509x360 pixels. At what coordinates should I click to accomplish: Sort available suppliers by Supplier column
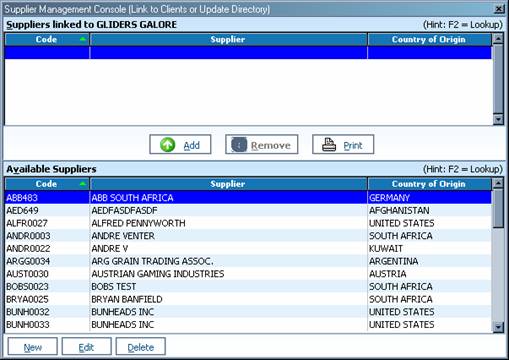(x=228, y=184)
